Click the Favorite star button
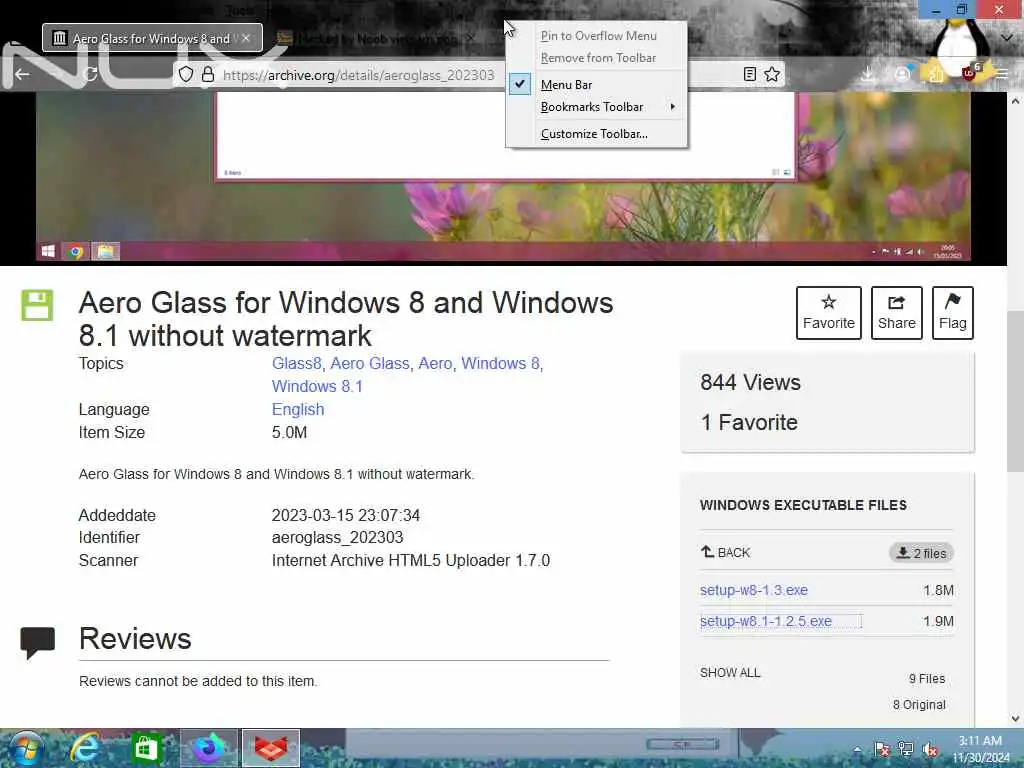This screenshot has height=768, width=1024. [x=829, y=313]
